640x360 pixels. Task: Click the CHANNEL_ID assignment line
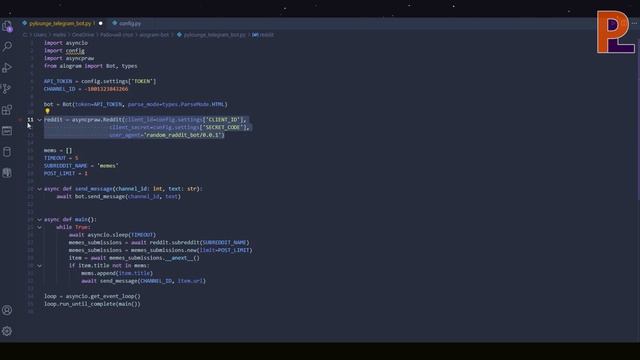click(86, 89)
